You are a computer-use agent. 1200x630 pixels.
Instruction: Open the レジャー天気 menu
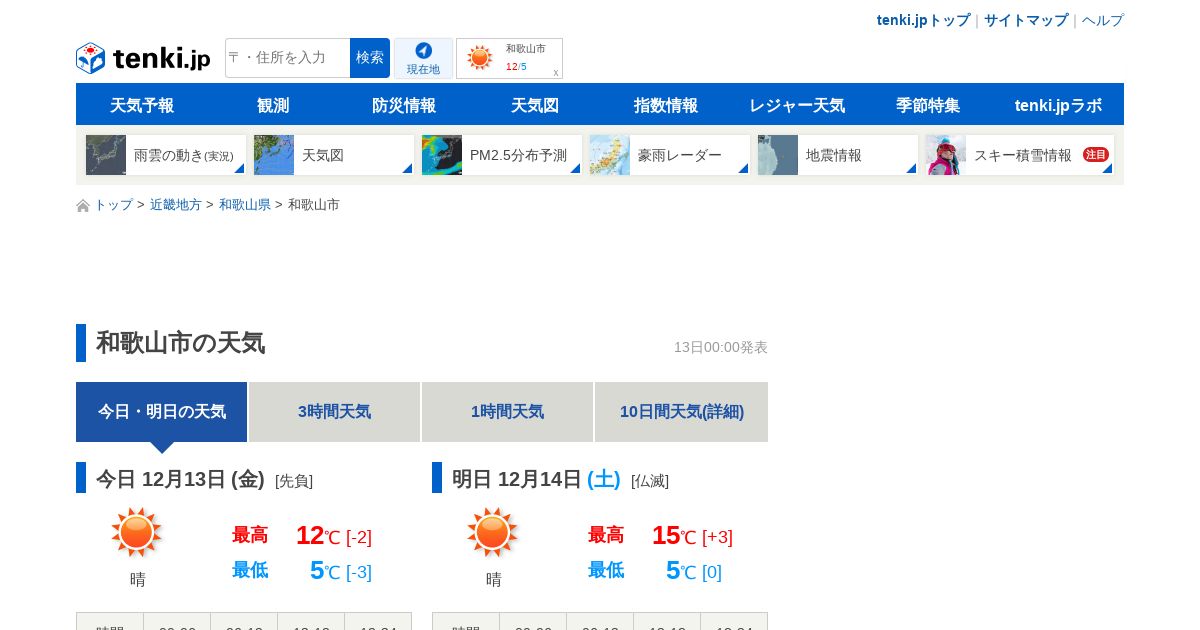click(x=797, y=104)
